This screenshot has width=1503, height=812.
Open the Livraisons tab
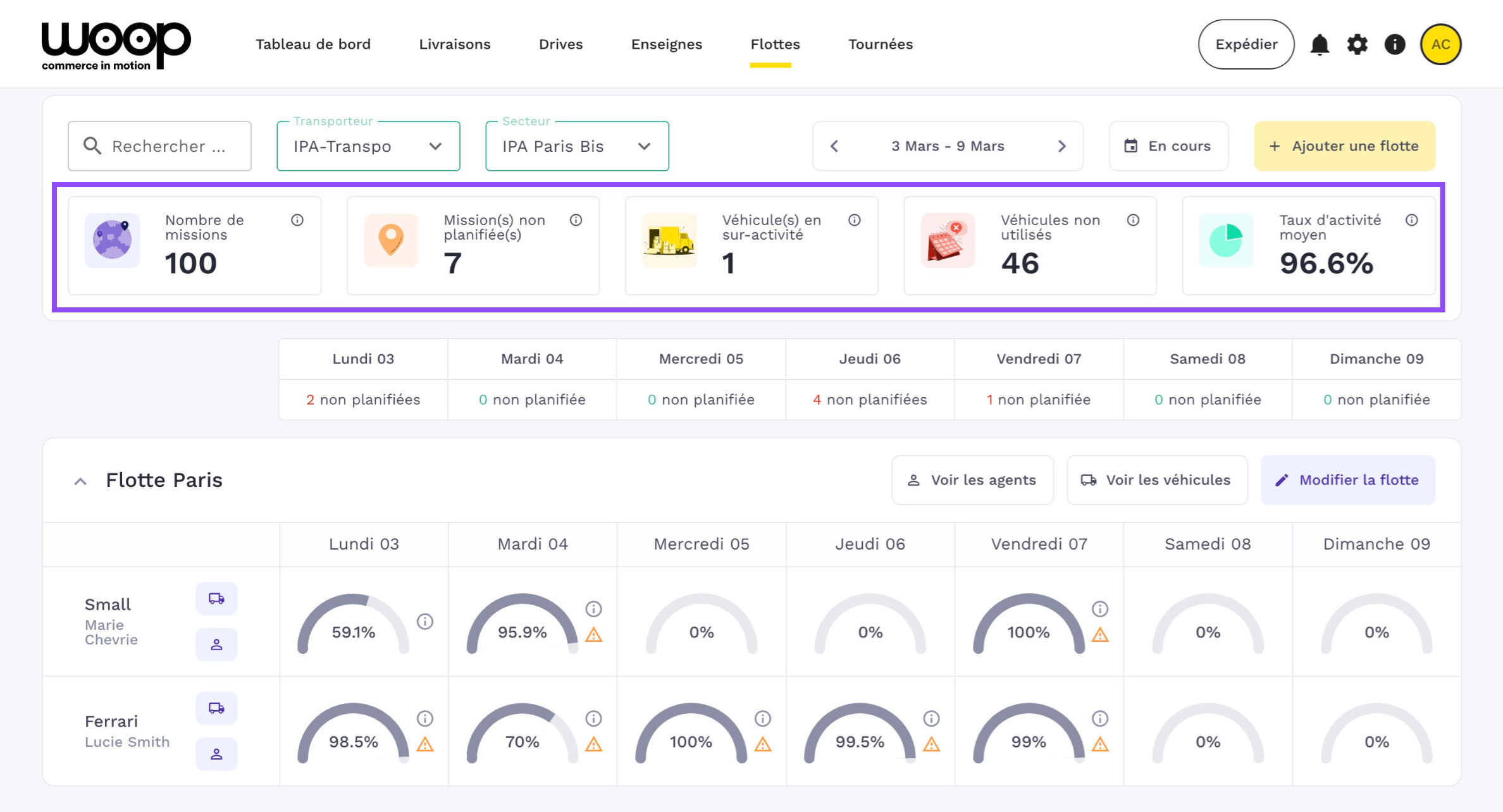click(x=454, y=44)
